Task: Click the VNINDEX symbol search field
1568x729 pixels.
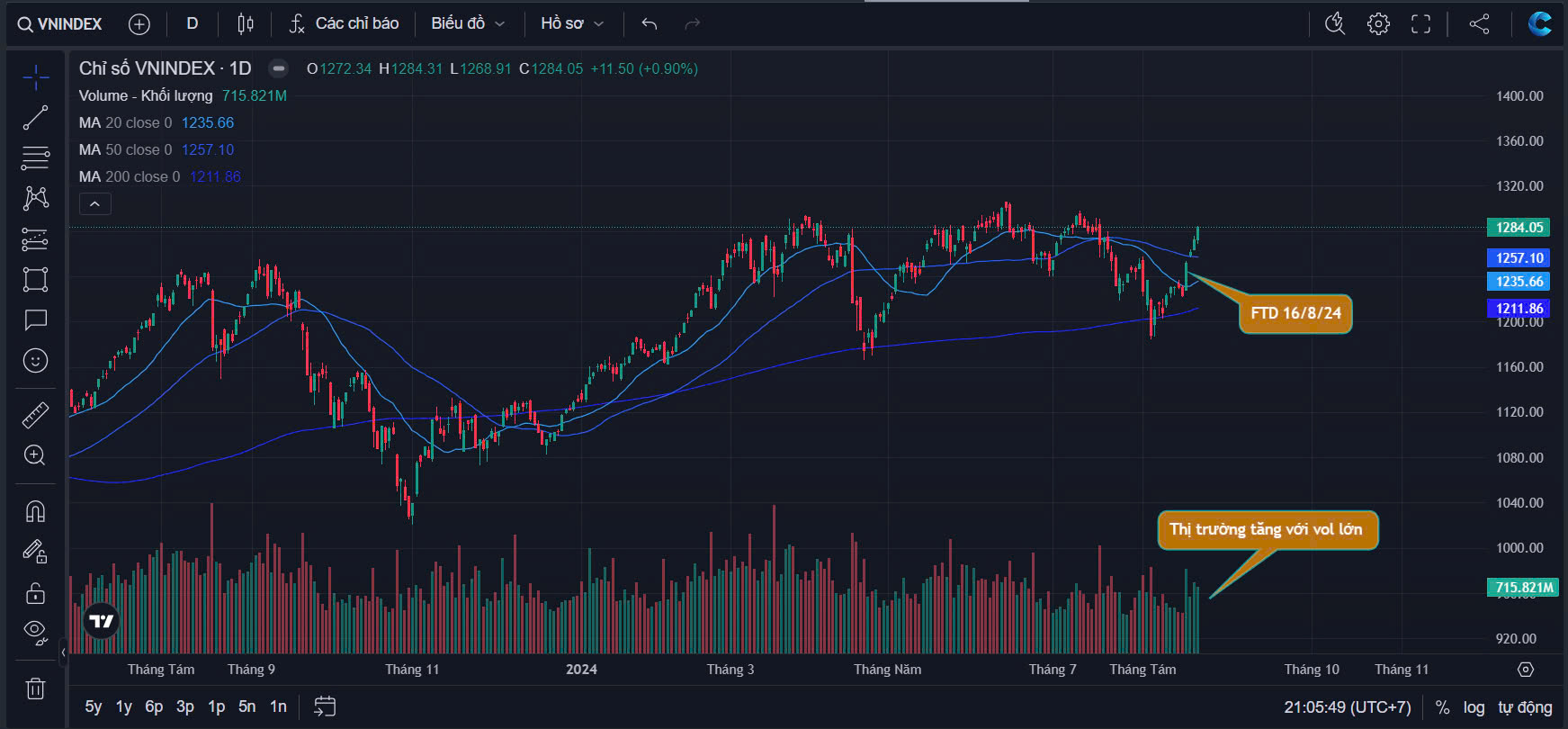Action: pyautogui.click(x=60, y=24)
